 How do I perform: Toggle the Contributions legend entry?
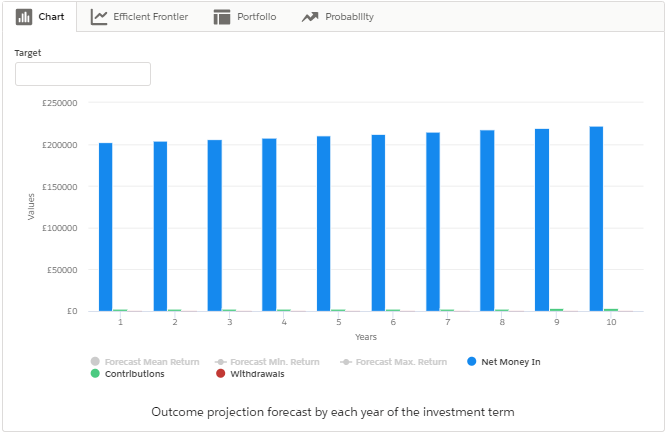coord(128,374)
